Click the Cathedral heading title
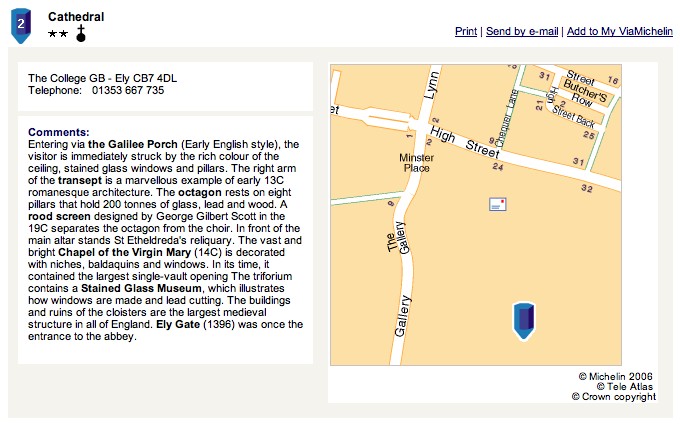The width and height of the screenshot is (680, 426). 76,16
